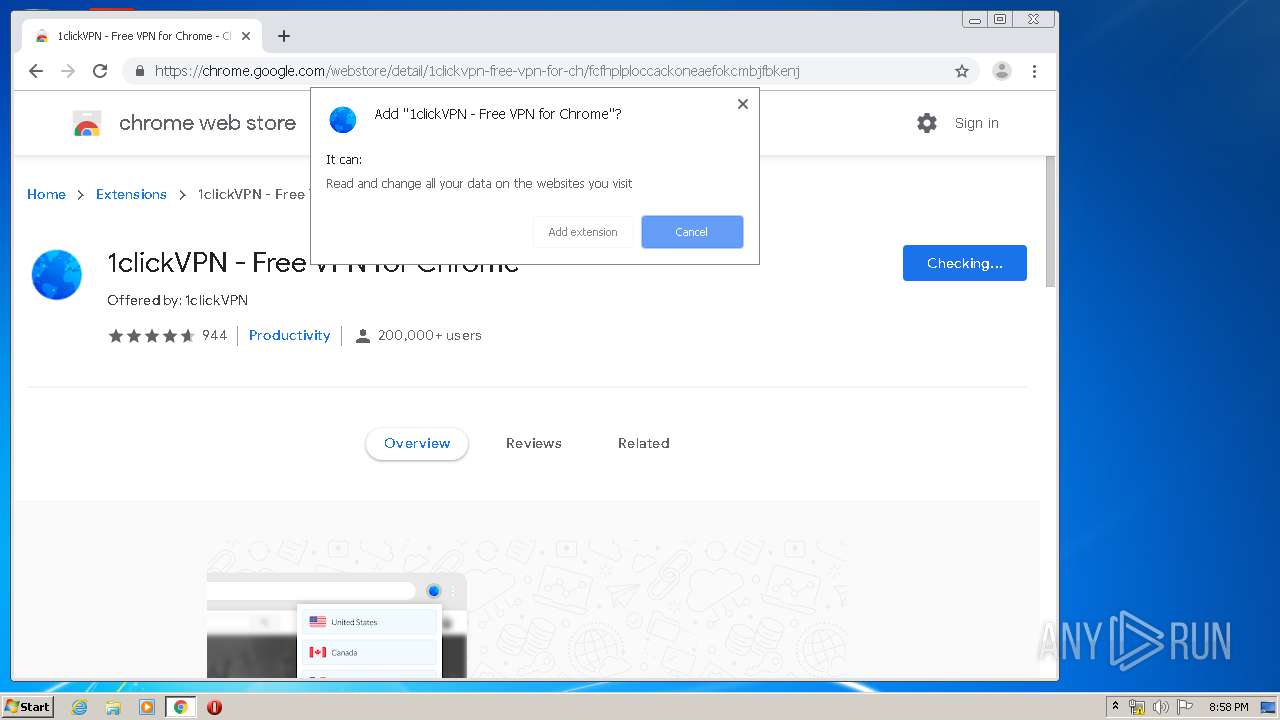This screenshot has height=720, width=1280.
Task: Launch Internet Explorer from the taskbar
Action: point(80,707)
